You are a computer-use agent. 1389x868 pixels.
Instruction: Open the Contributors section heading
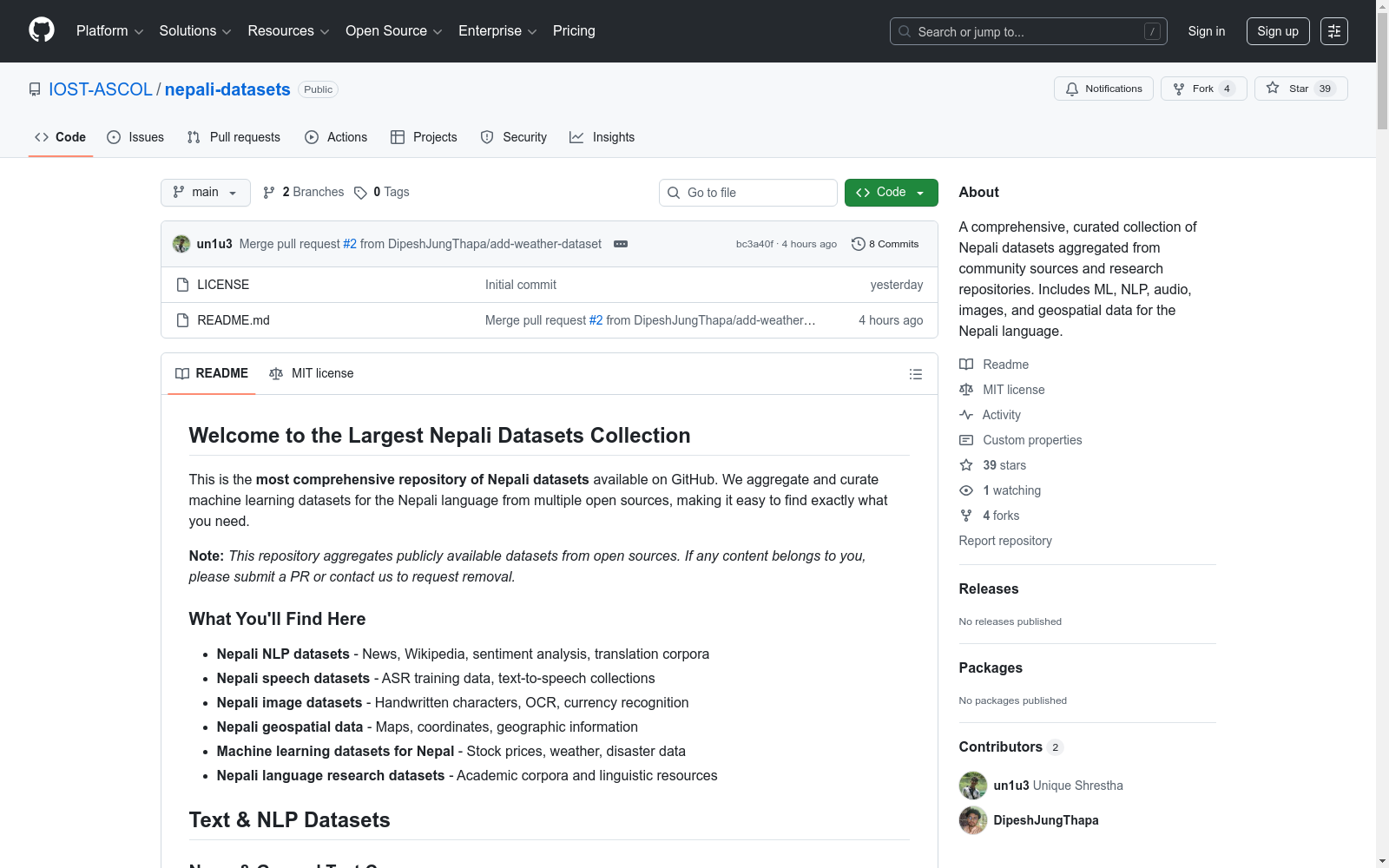(x=1011, y=746)
